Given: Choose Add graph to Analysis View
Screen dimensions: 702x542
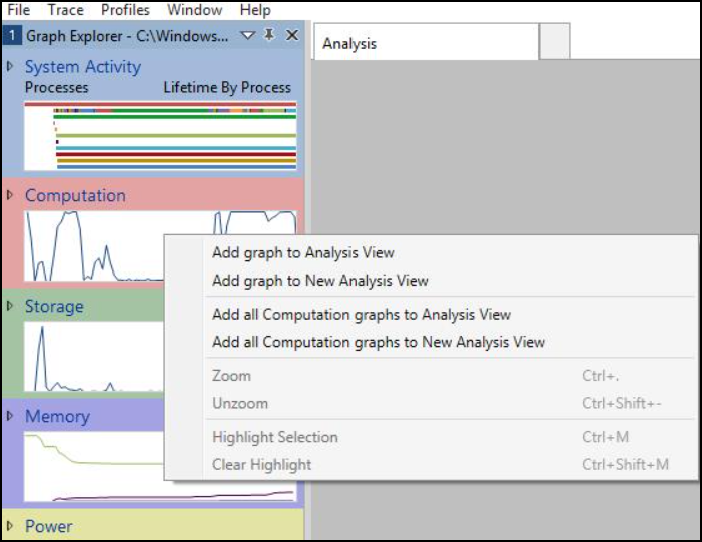Looking at the screenshot, I should [x=303, y=253].
